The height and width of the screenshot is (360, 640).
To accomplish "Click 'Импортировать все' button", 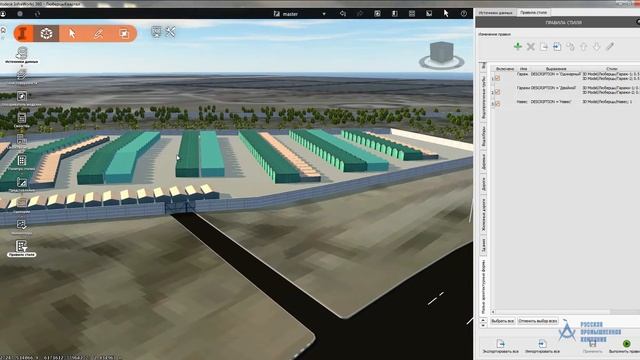I will [x=542, y=346].
